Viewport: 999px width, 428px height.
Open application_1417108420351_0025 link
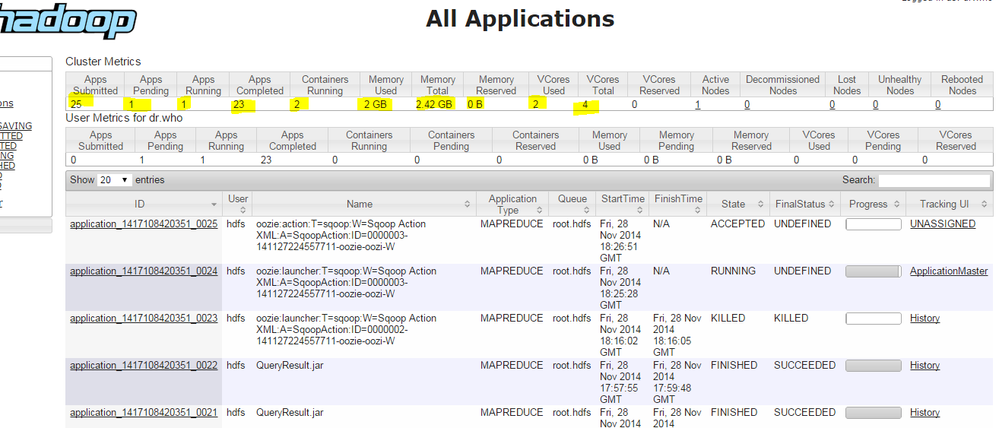tap(144, 224)
